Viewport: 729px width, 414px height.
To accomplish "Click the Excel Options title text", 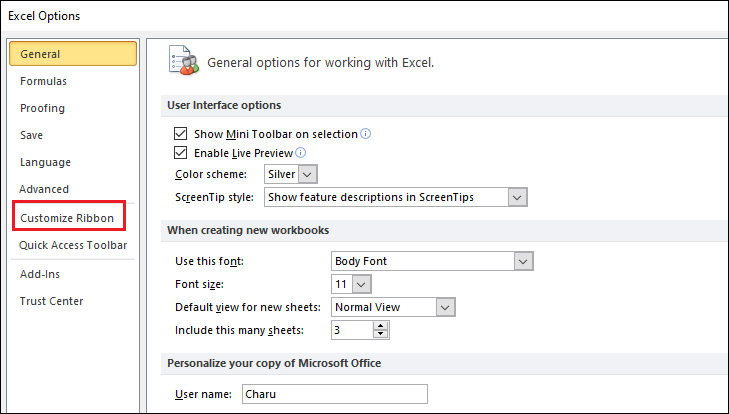I will click(x=44, y=16).
